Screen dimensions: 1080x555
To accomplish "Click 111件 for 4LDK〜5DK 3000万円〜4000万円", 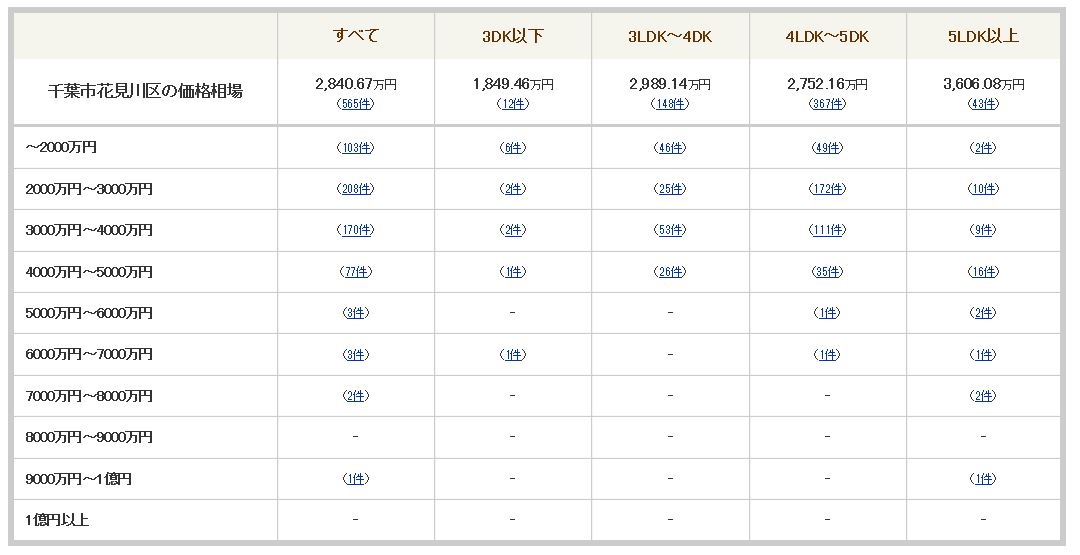I will click(x=827, y=231).
